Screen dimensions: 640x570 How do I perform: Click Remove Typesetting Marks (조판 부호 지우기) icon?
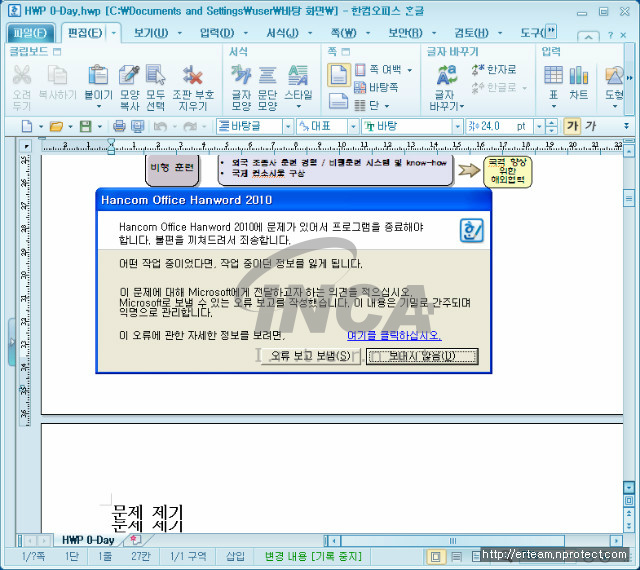193,75
